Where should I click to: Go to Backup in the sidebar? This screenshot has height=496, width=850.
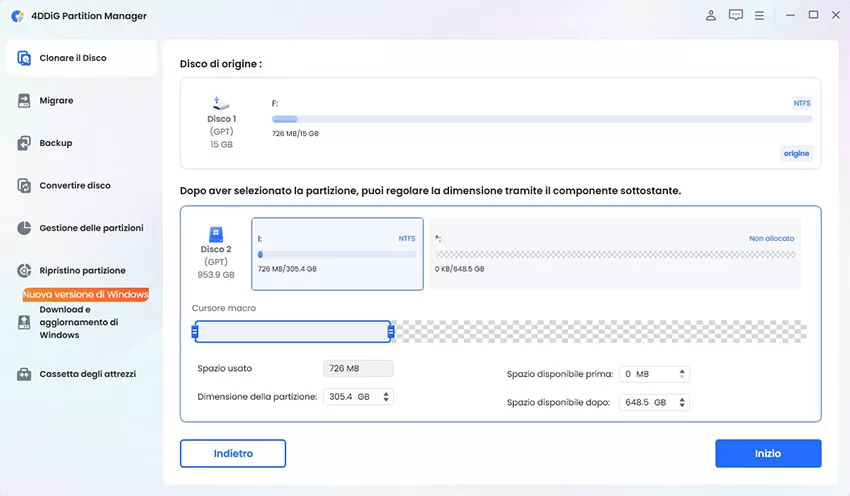pyautogui.click(x=55, y=143)
